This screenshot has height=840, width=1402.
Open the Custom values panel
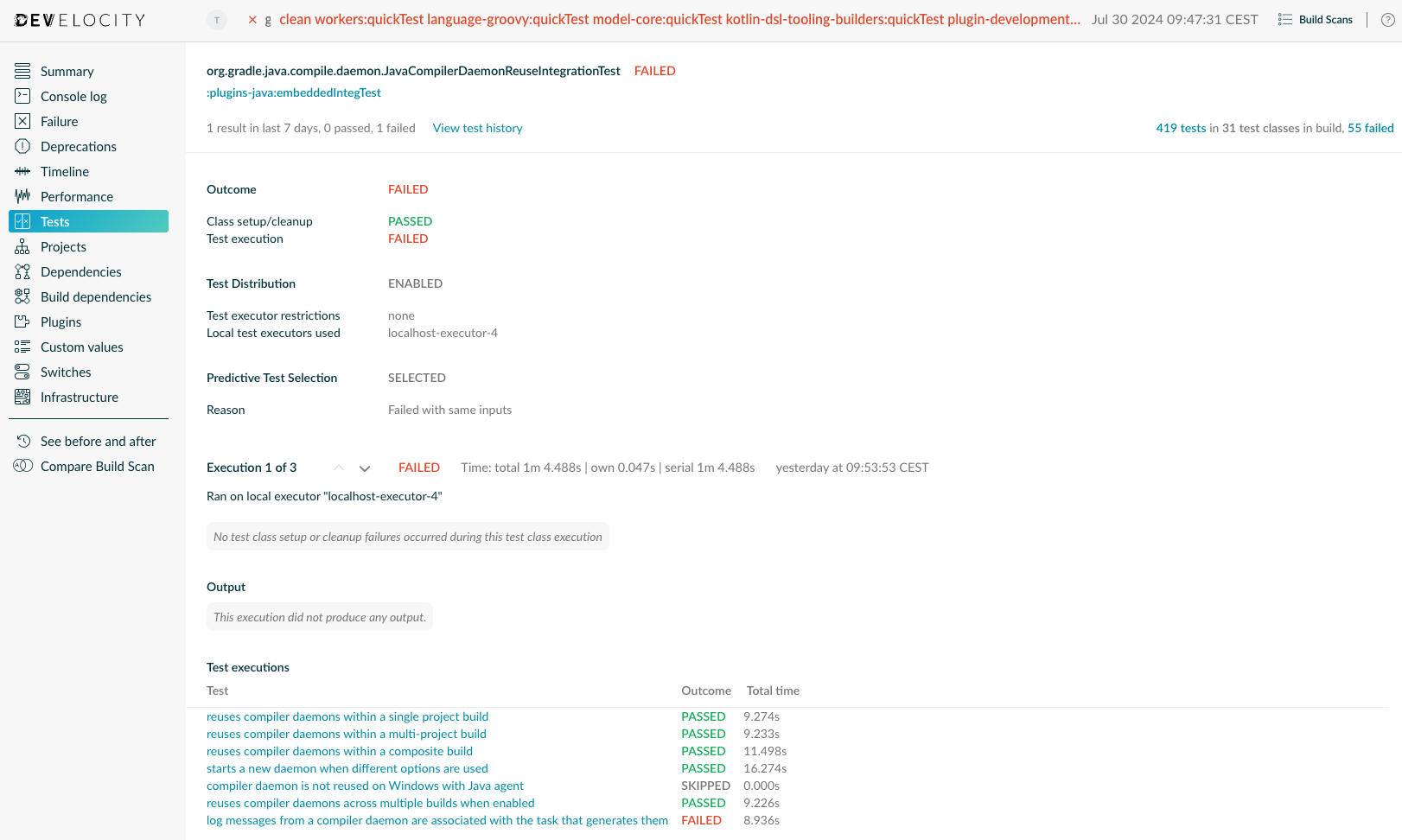[x=80, y=347]
